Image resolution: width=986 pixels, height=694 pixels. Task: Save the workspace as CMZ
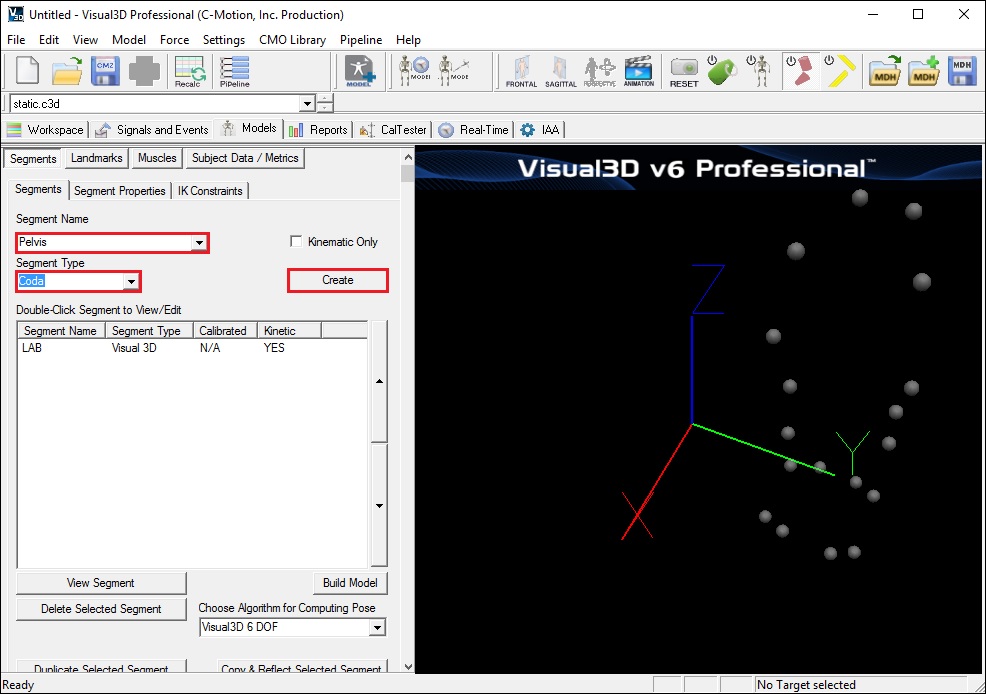click(x=105, y=70)
